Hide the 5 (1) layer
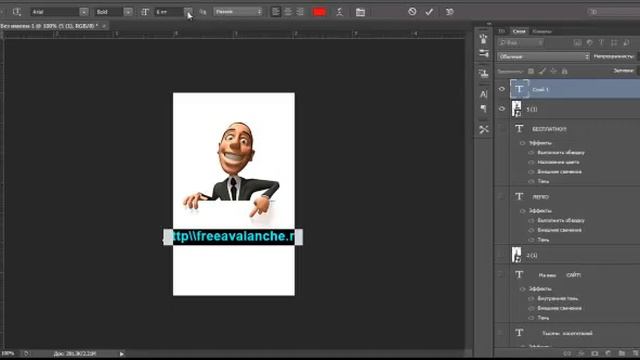 (x=502, y=109)
